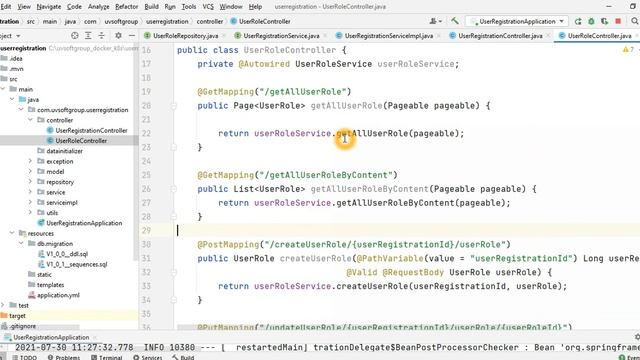Click the datainitializer package
Viewport: 640px width, 360px height.
[x=64, y=151]
